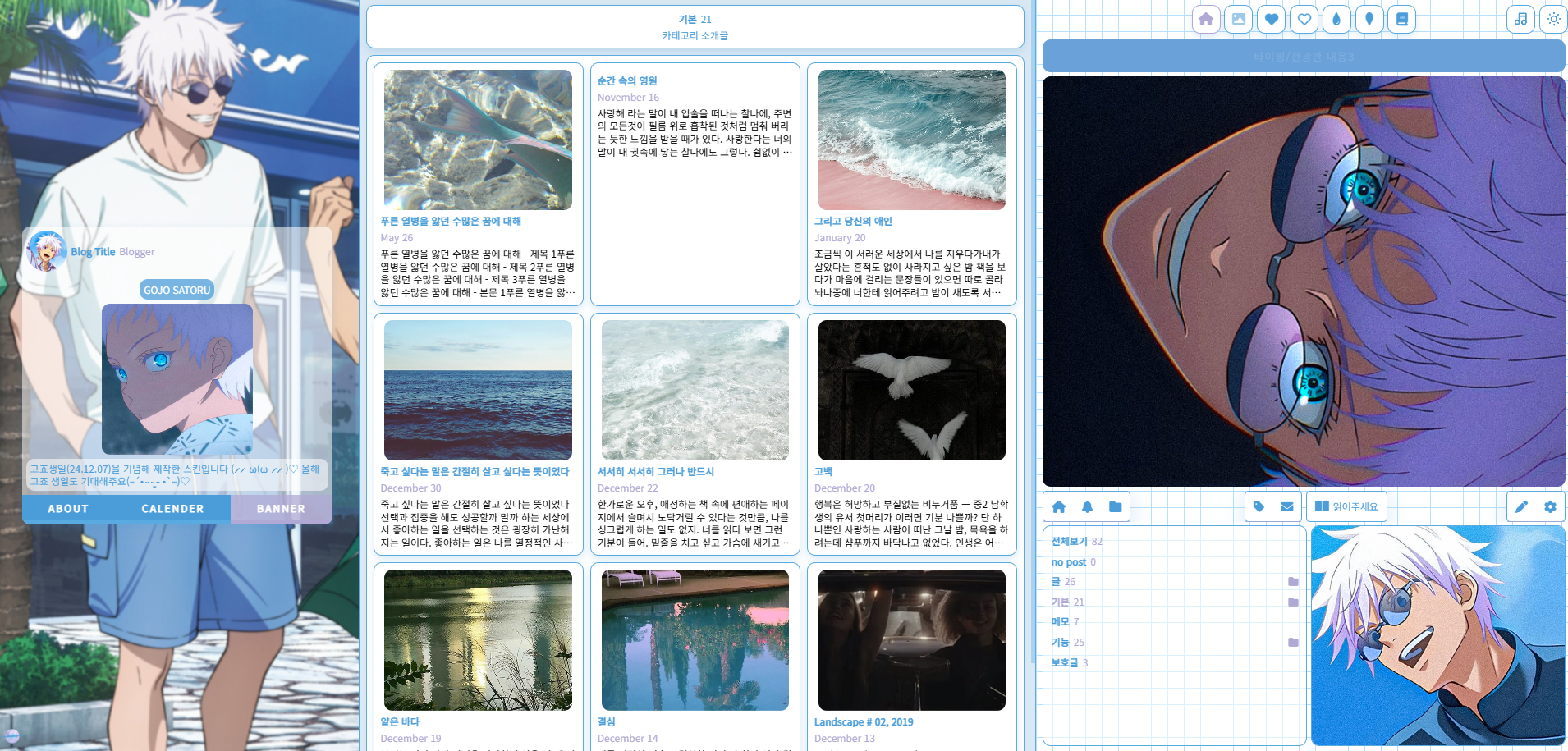Click the home icon below the banner image
Image resolution: width=1568 pixels, height=751 pixels.
point(1059,507)
